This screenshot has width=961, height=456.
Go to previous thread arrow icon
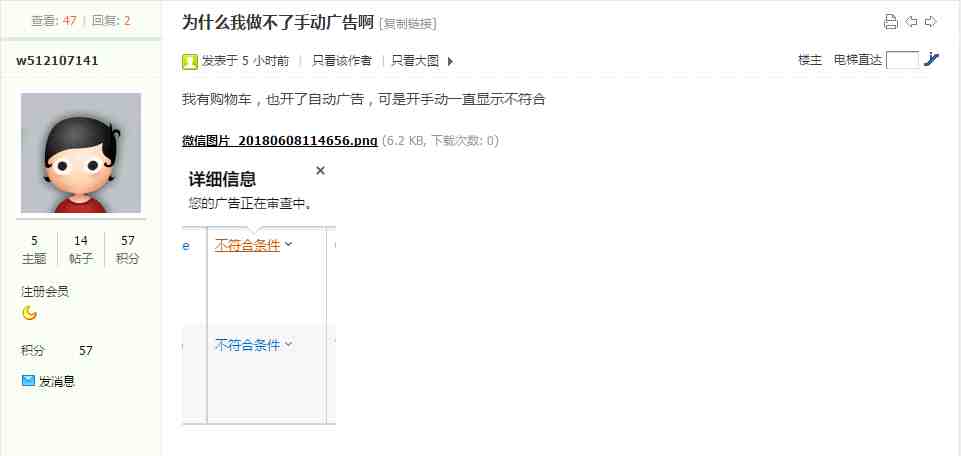[x=911, y=22]
